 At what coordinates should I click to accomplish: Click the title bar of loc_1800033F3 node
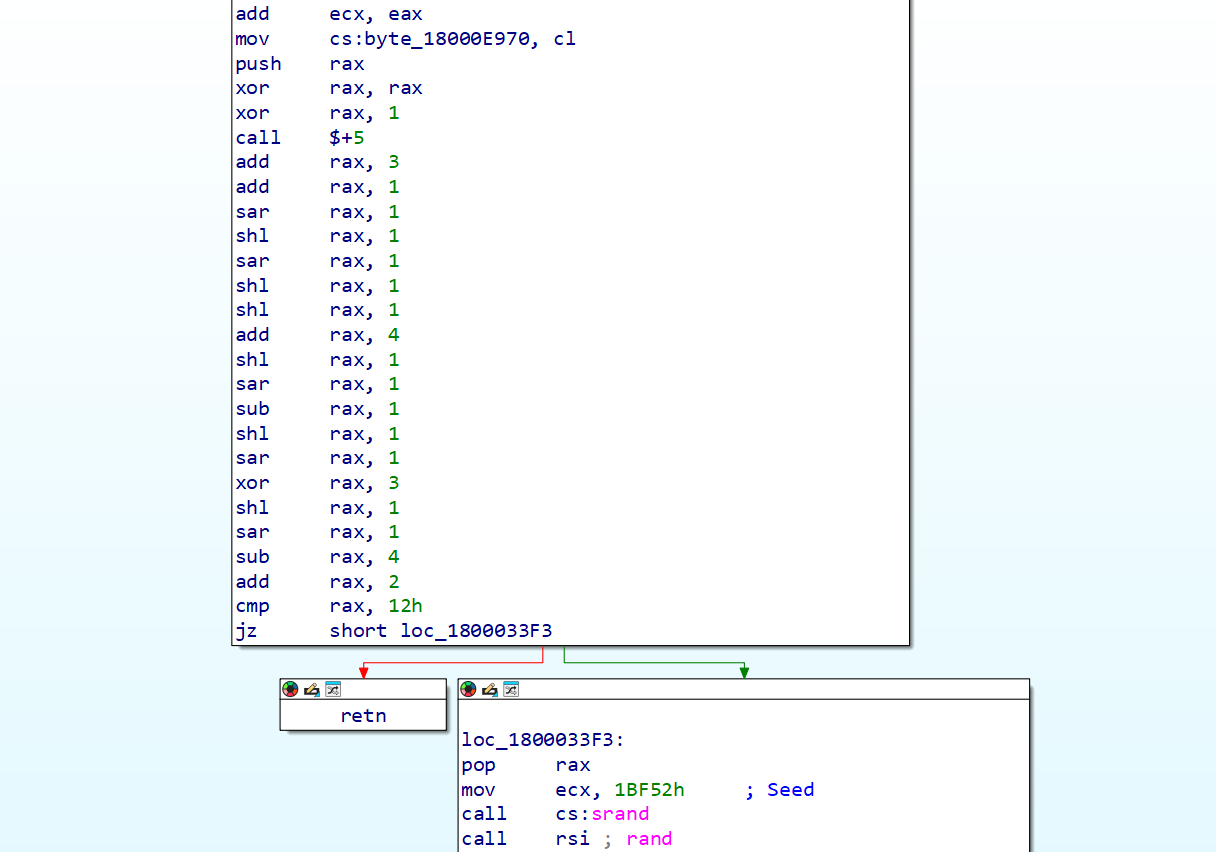point(744,689)
